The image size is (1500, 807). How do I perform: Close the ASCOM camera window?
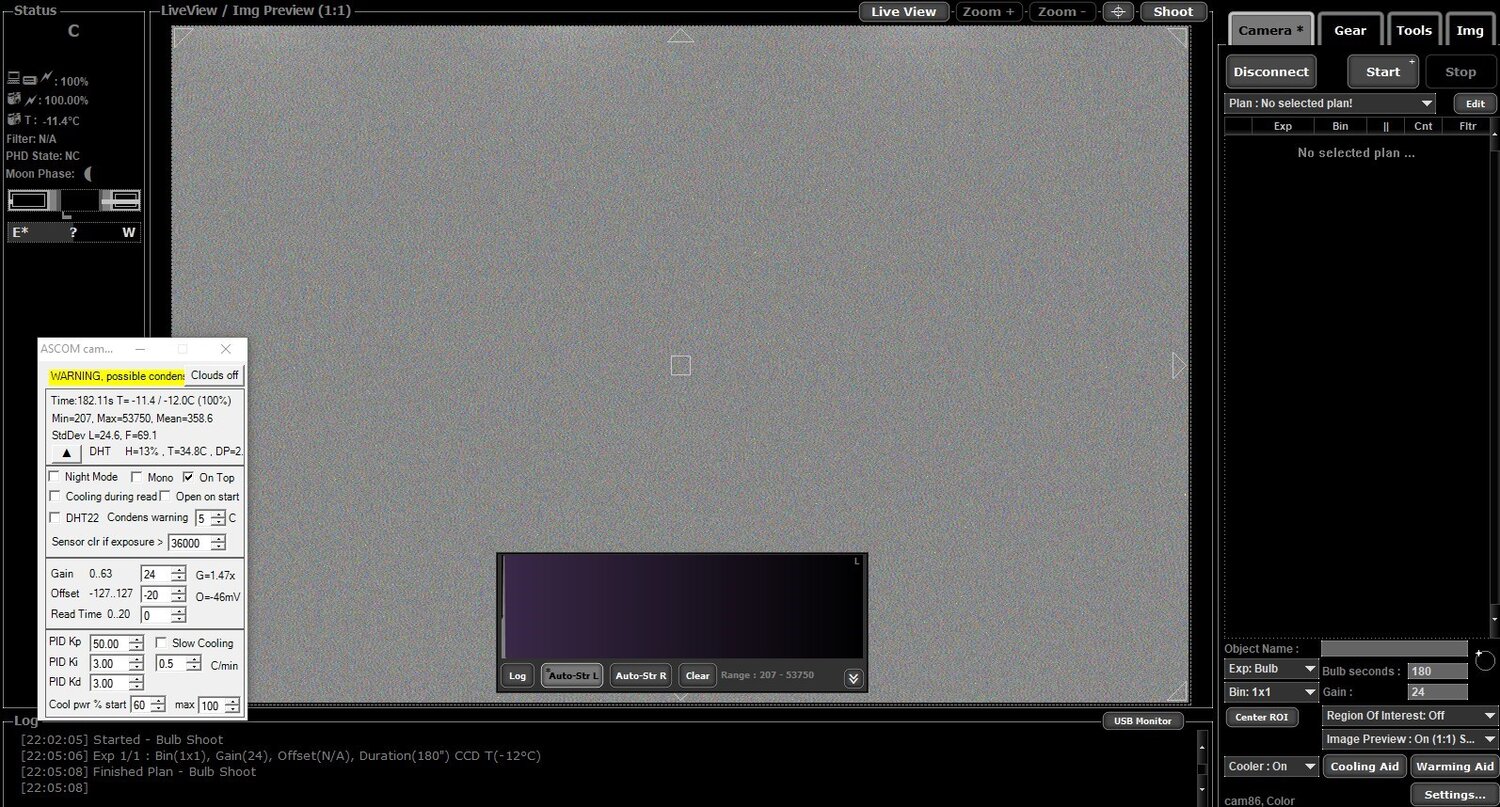[225, 349]
